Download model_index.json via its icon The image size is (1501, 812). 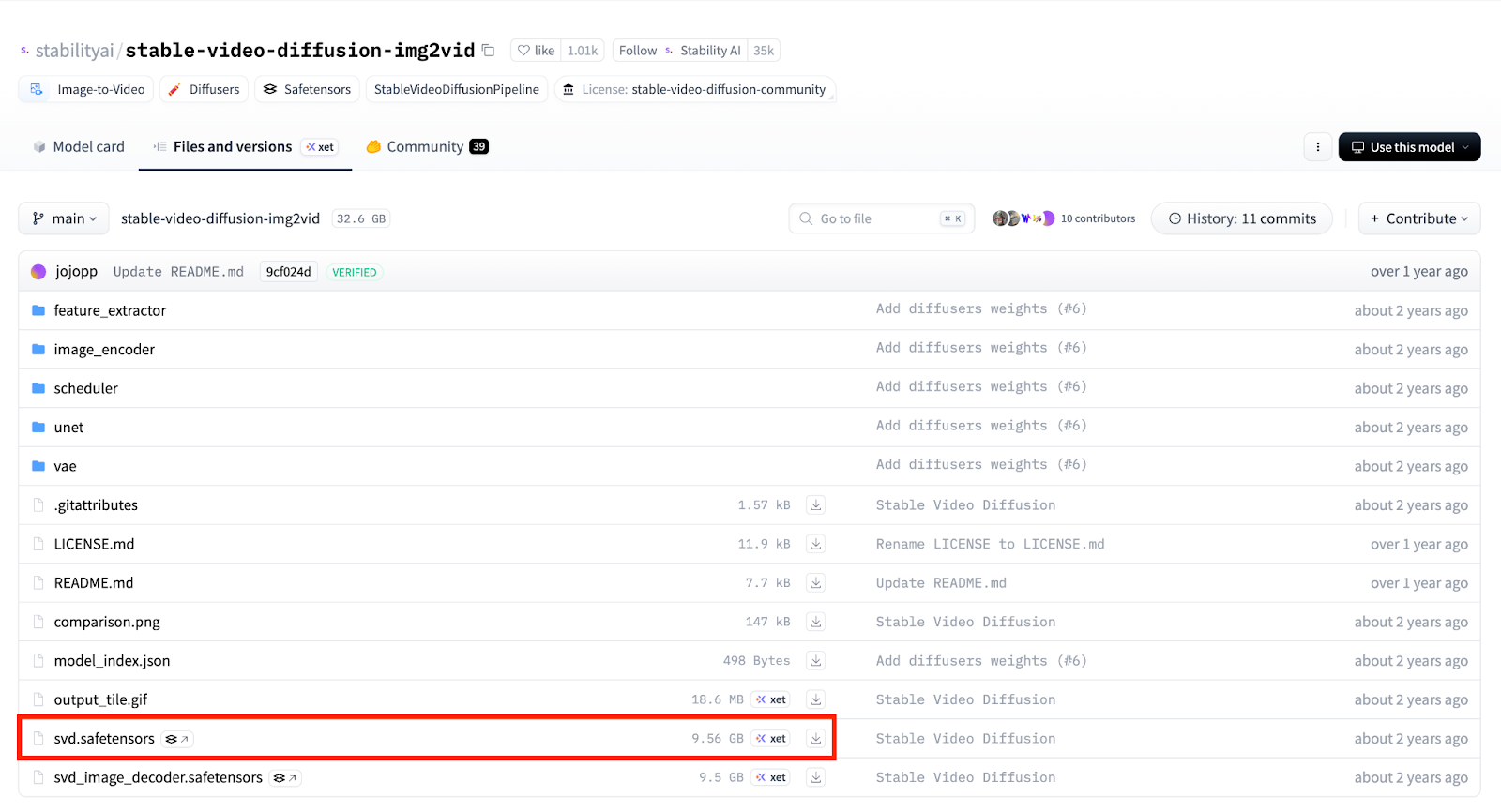point(816,661)
